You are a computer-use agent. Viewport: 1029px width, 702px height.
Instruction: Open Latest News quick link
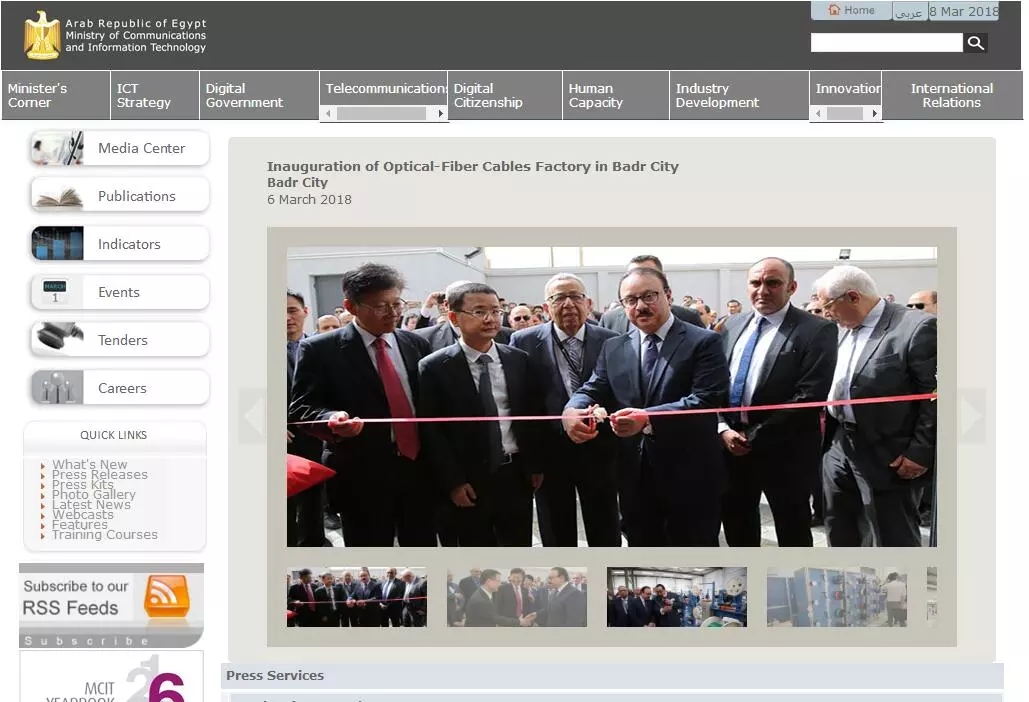pyautogui.click(x=91, y=505)
